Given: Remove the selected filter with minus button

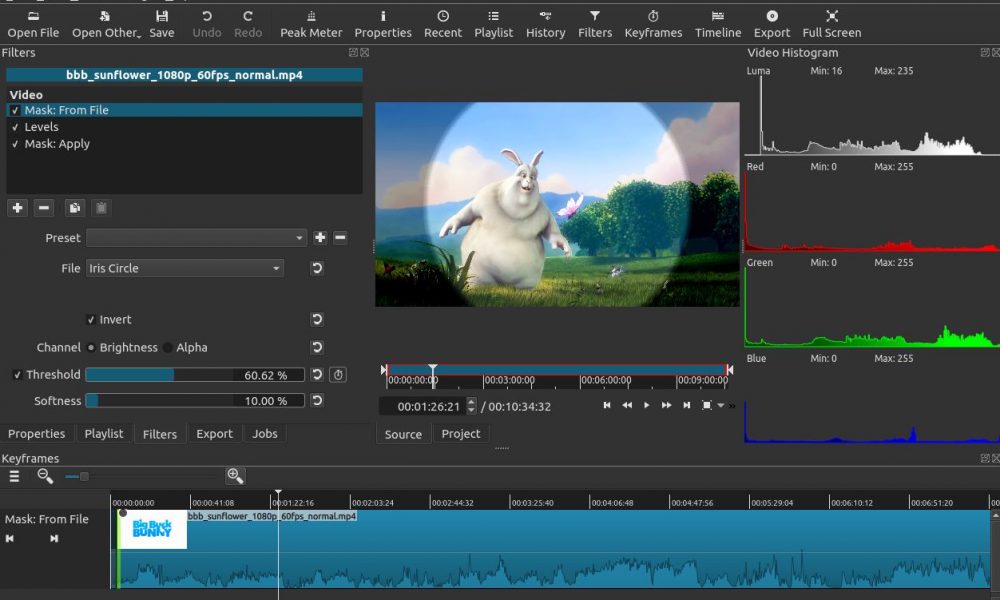Looking at the screenshot, I should pyautogui.click(x=43, y=208).
